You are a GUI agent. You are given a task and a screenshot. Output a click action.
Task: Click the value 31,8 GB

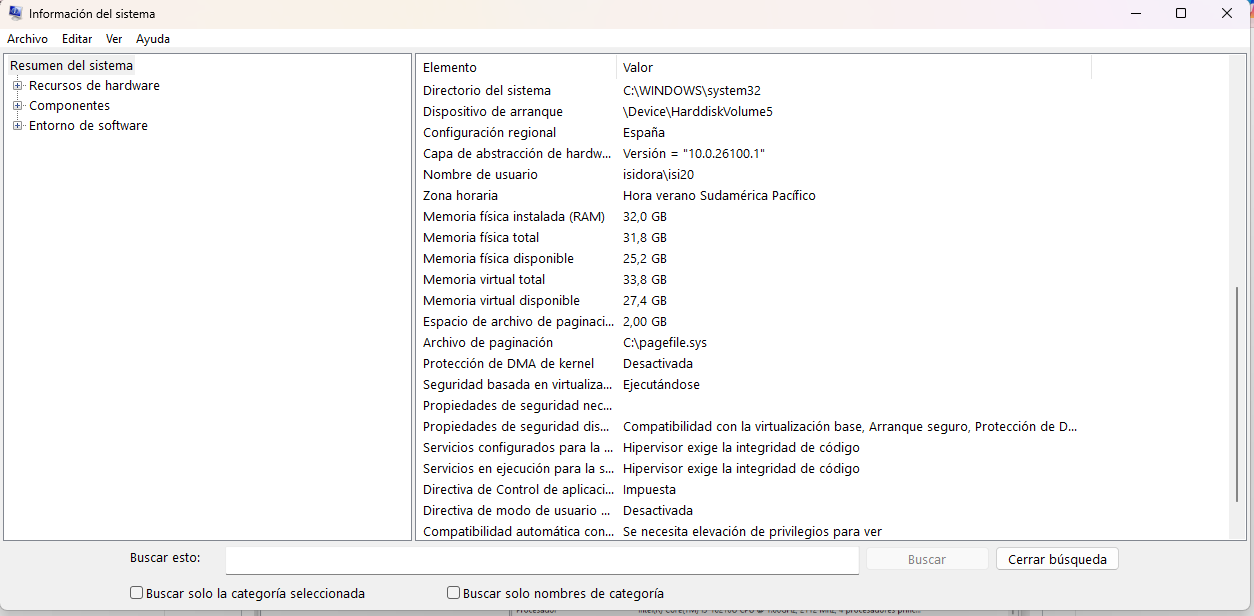(645, 237)
